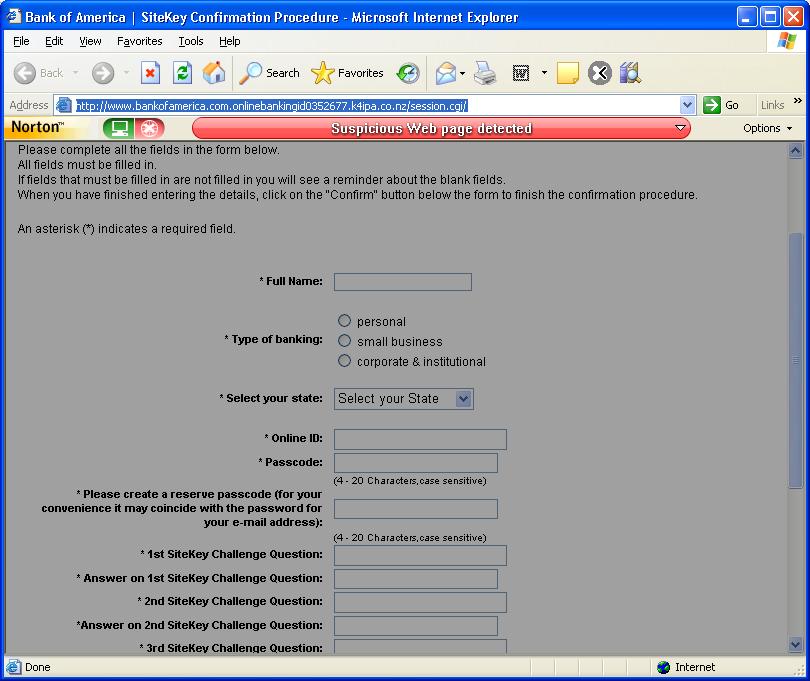The image size is (810, 681).
Task: Click the 'Type of banking:' label
Action: [274, 339]
